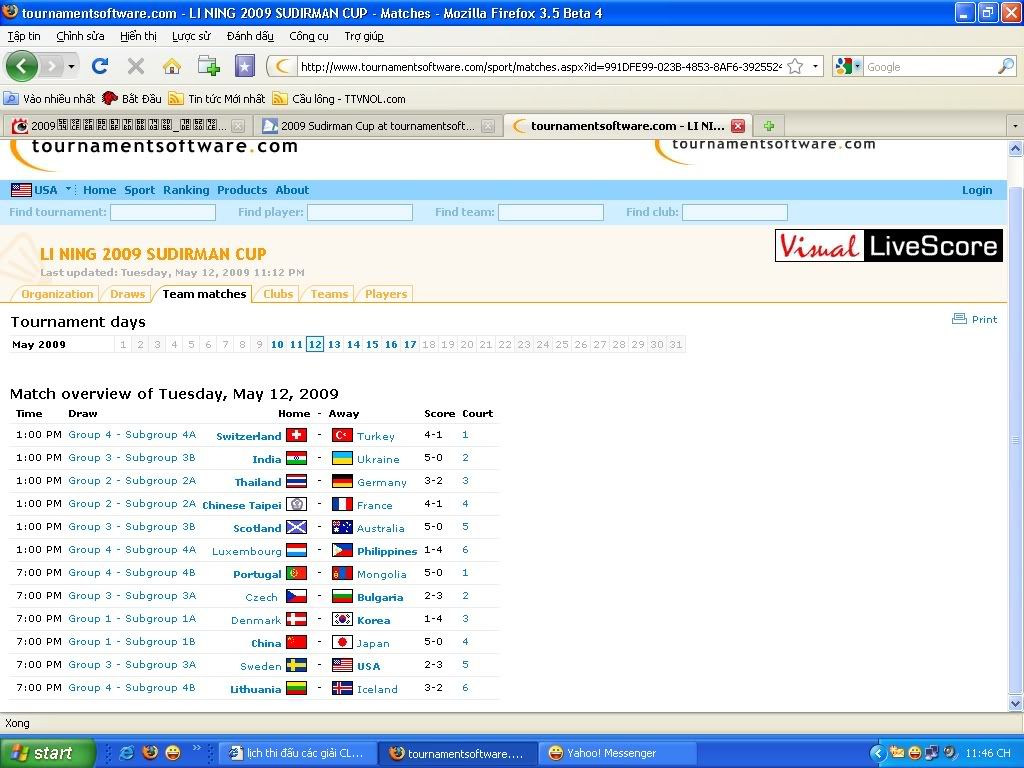
Task: Click the Scotland flag icon
Action: pos(296,527)
